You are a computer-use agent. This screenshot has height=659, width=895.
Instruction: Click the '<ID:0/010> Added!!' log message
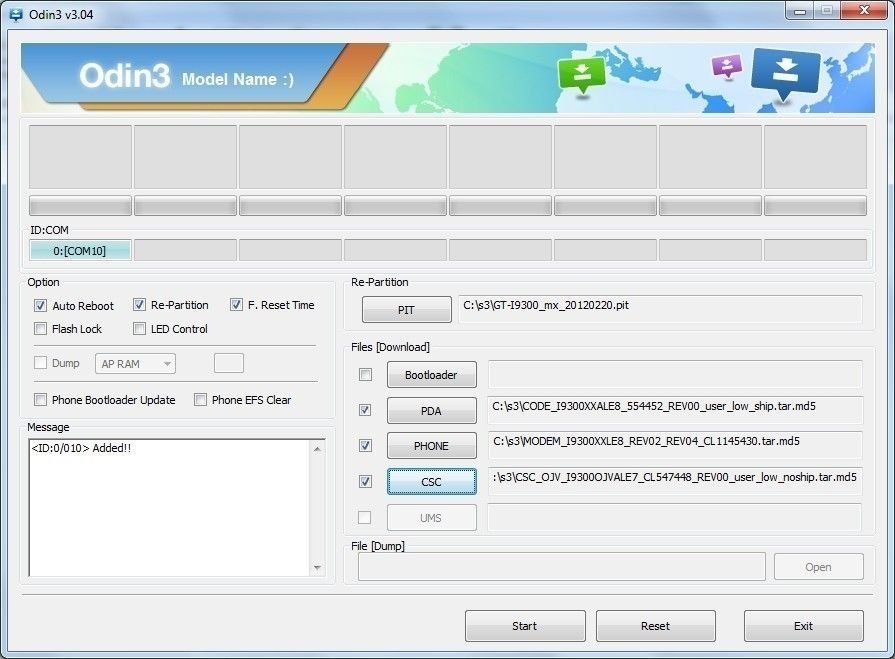pos(81,448)
